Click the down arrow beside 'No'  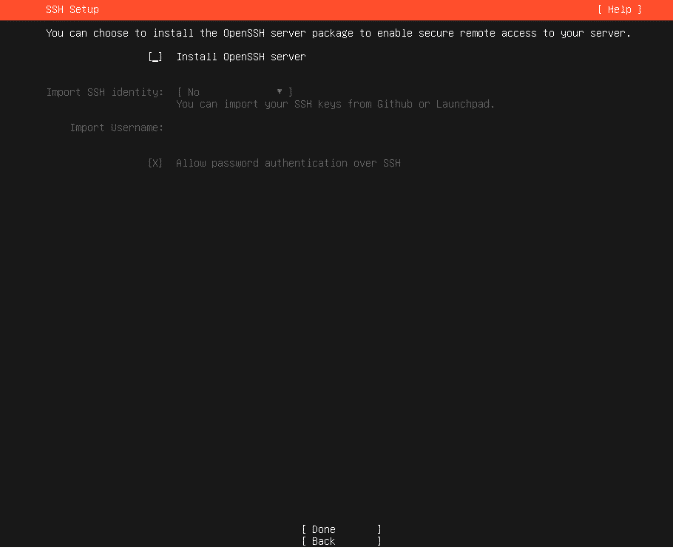click(279, 91)
